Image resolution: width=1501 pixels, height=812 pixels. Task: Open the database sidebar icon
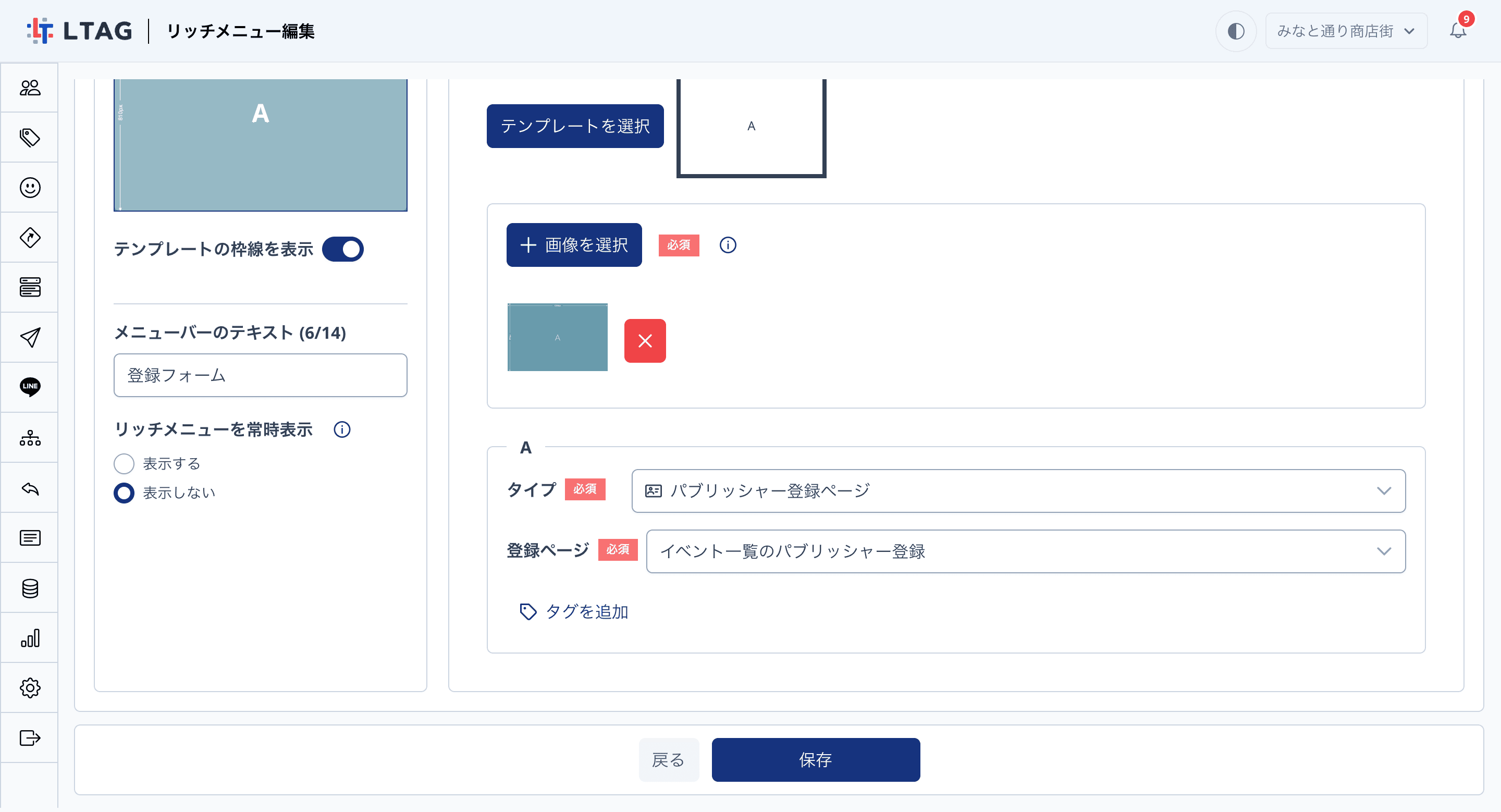[30, 588]
